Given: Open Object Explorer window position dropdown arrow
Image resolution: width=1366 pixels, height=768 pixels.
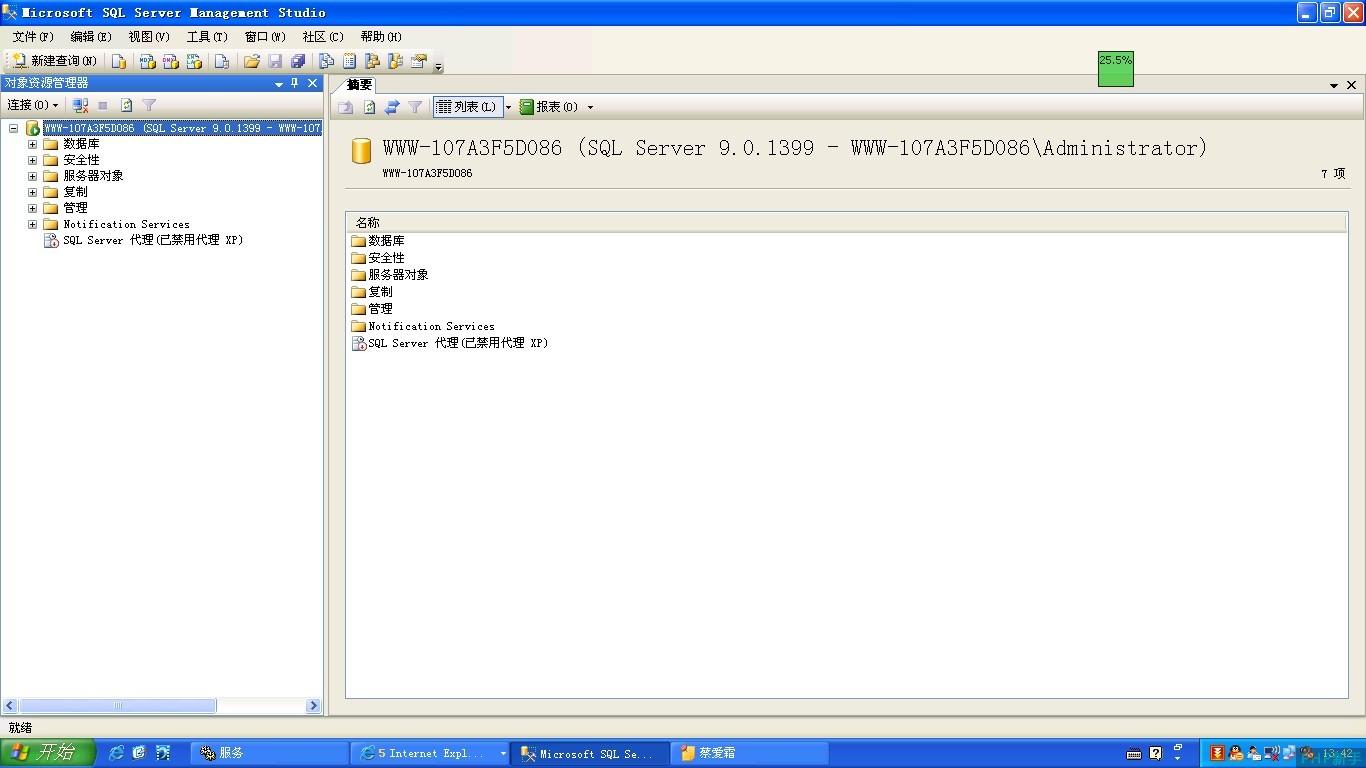Looking at the screenshot, I should click(279, 85).
